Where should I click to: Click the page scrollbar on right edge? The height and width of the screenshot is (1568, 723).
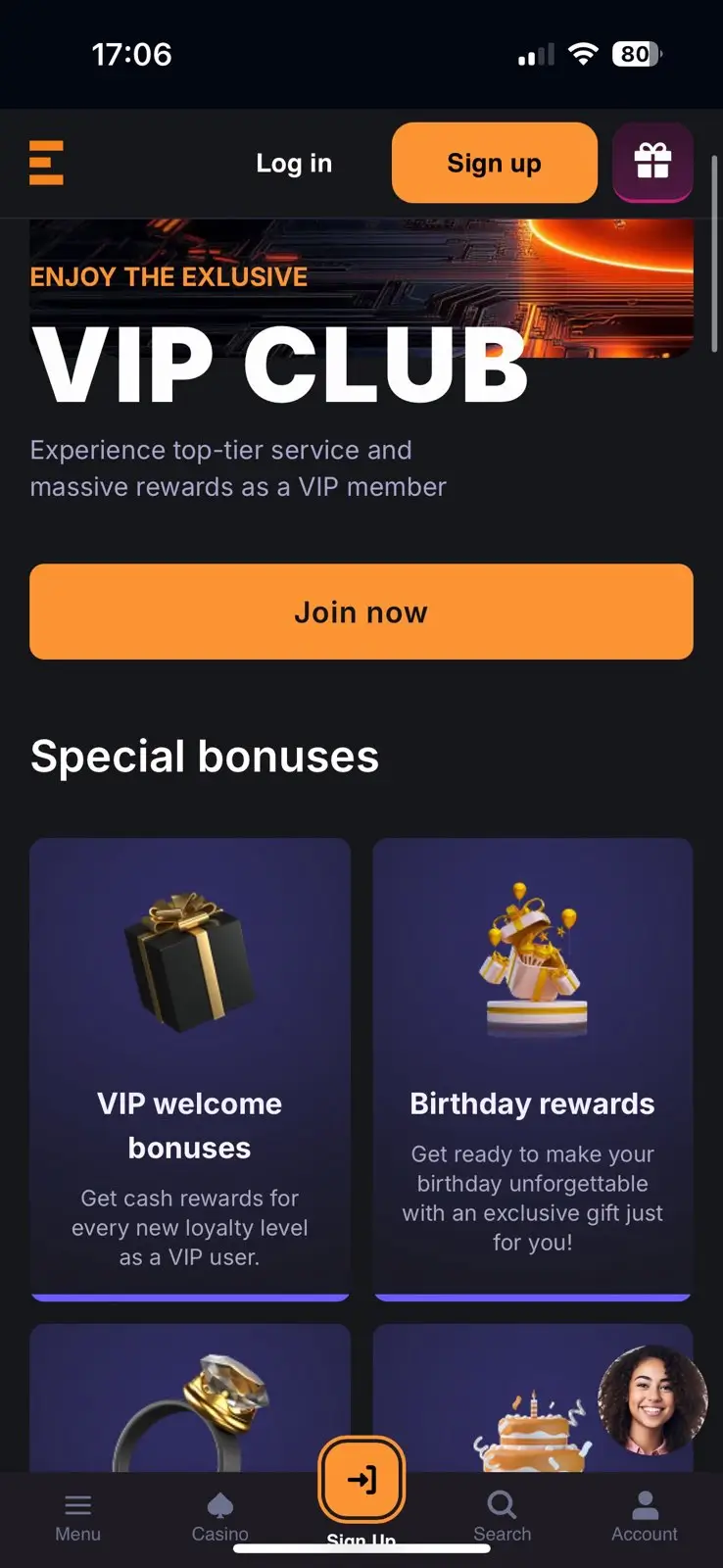point(714,254)
